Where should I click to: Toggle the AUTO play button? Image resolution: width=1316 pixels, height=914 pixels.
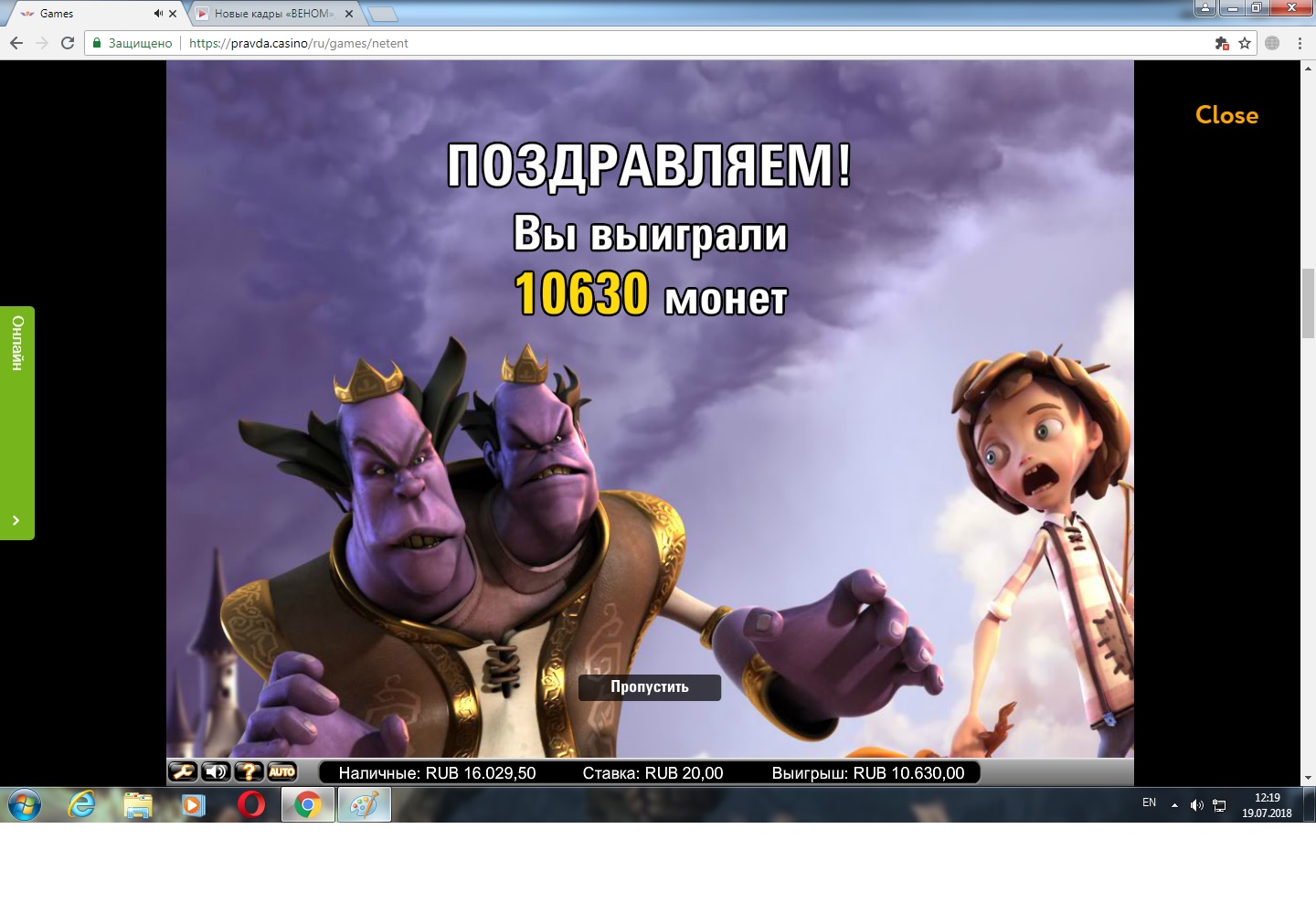pyautogui.click(x=281, y=772)
